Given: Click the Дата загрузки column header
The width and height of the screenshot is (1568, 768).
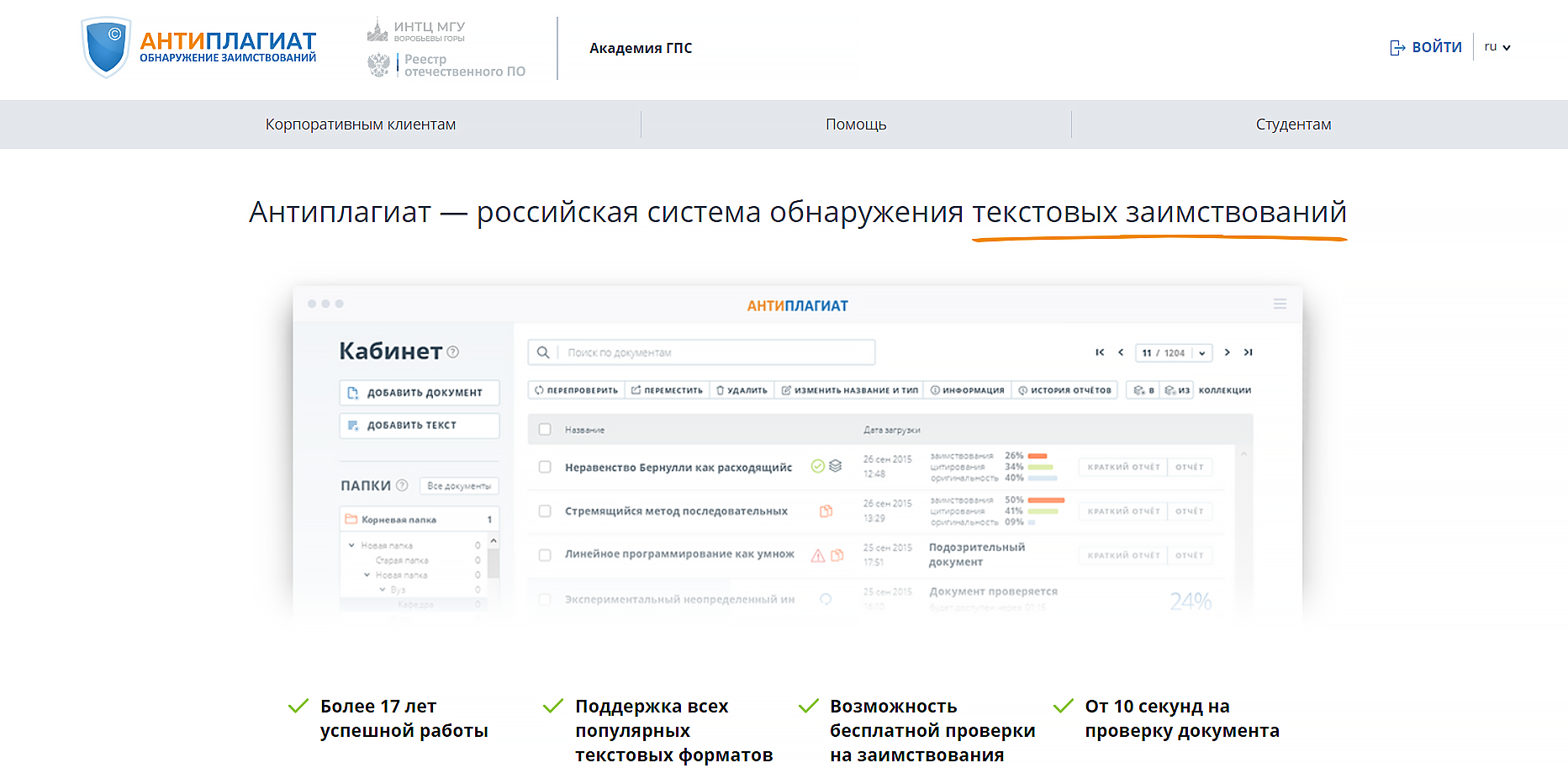Looking at the screenshot, I should [892, 430].
